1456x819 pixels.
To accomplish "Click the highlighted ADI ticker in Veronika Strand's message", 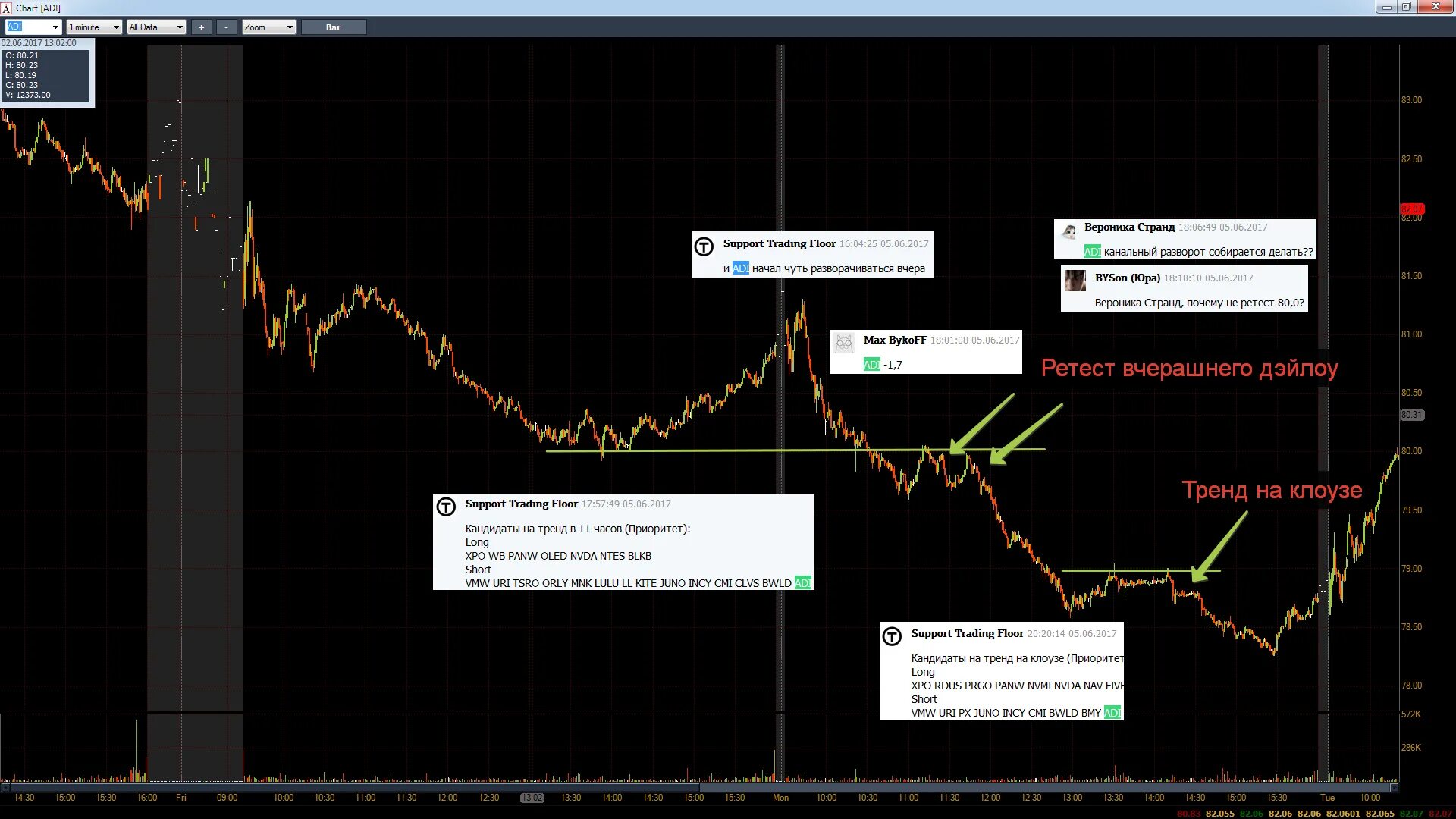I will point(1092,249).
